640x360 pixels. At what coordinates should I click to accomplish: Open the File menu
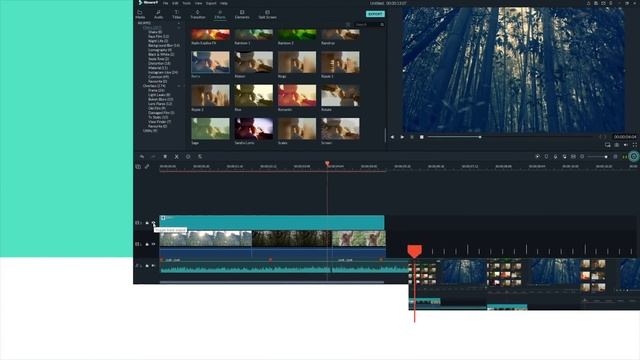(165, 3)
